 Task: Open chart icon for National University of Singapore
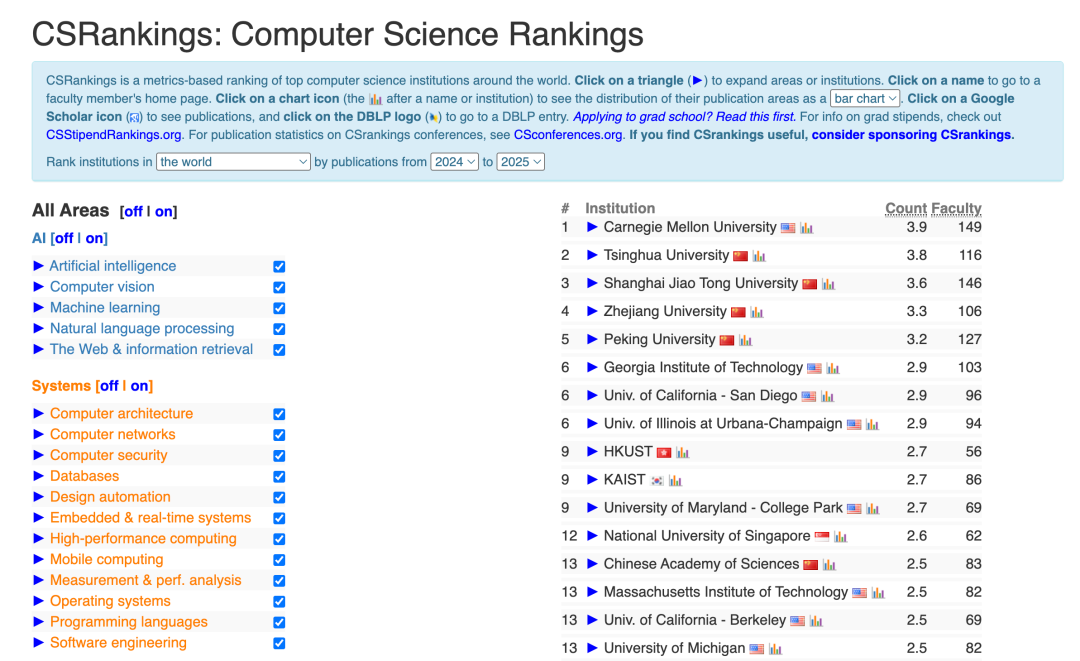(x=840, y=537)
